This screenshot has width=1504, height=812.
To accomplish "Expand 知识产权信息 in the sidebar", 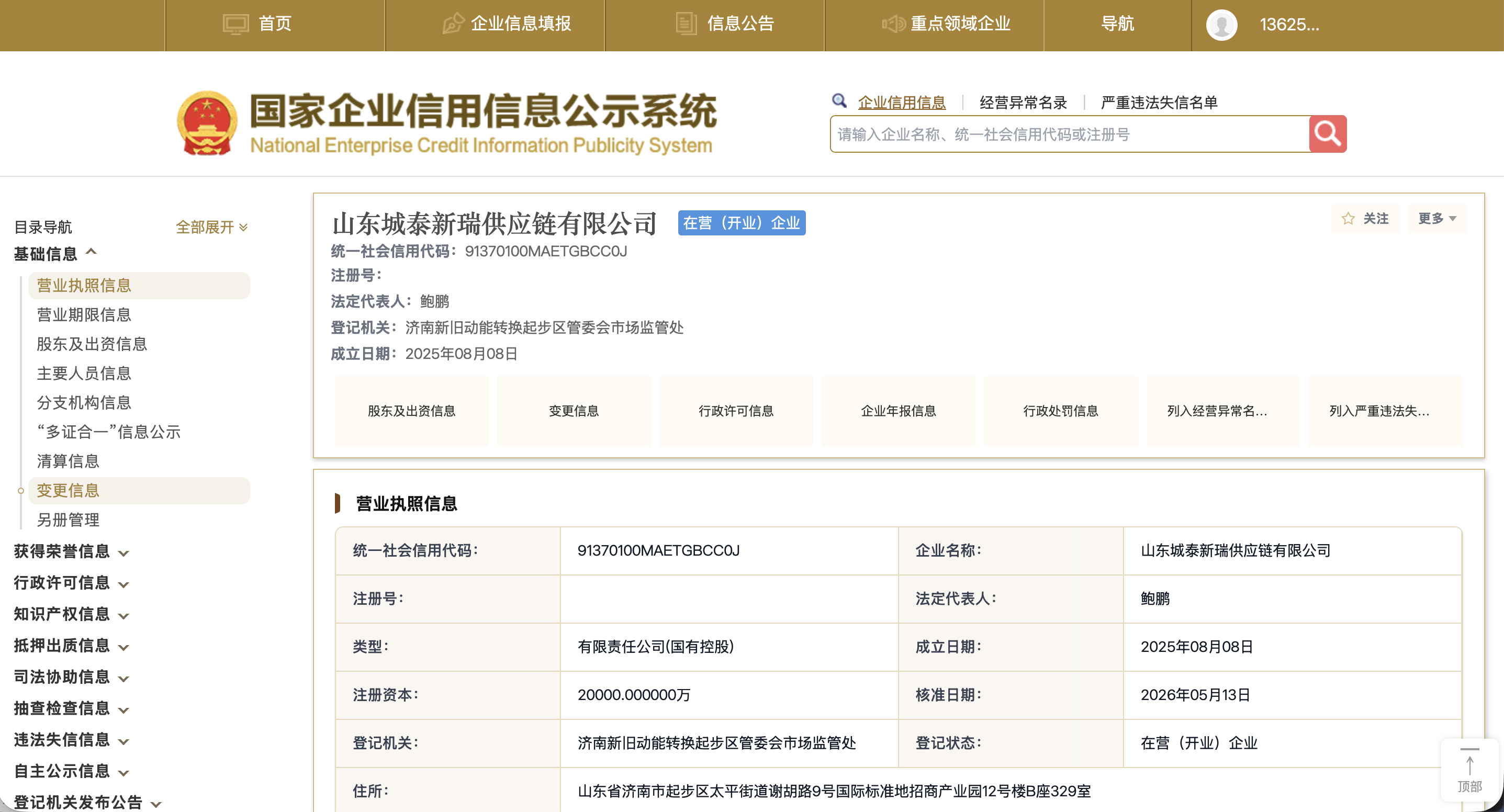I will click(71, 614).
